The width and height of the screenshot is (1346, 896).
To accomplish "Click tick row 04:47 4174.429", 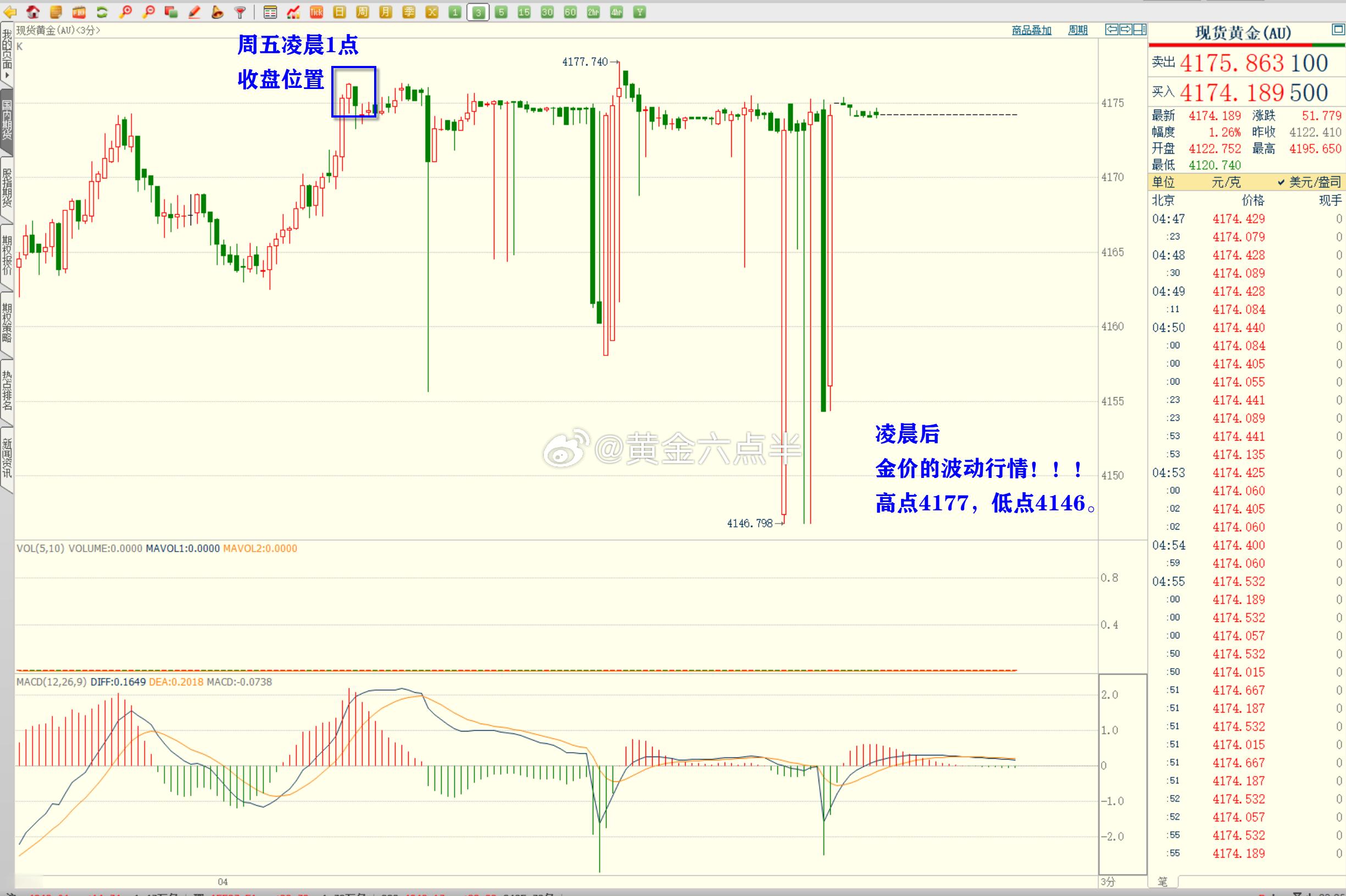I will 1247,219.
